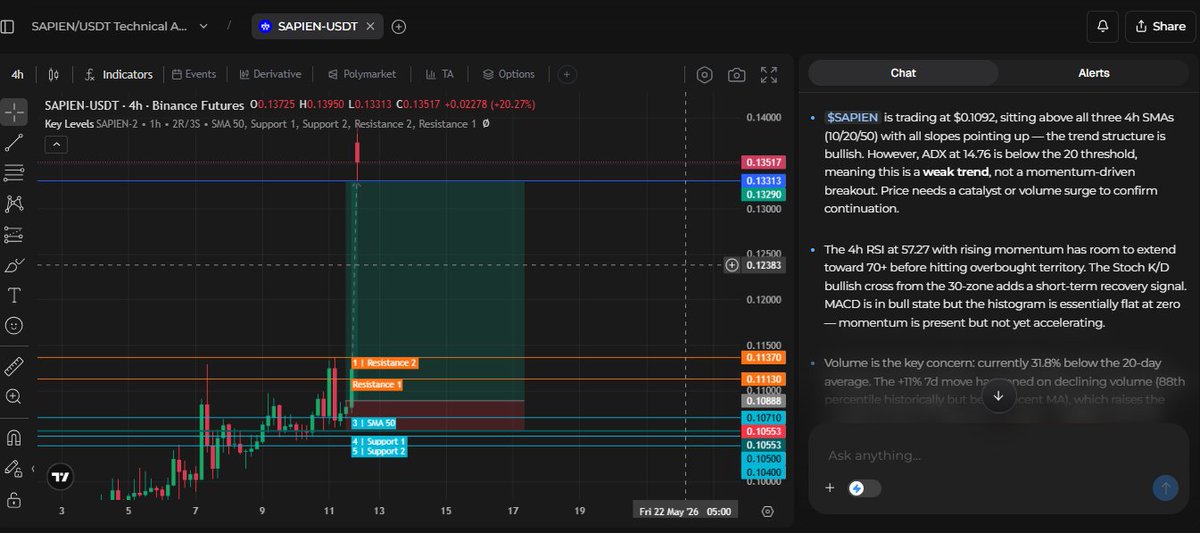Click the Resistance 1 level label

[377, 384]
